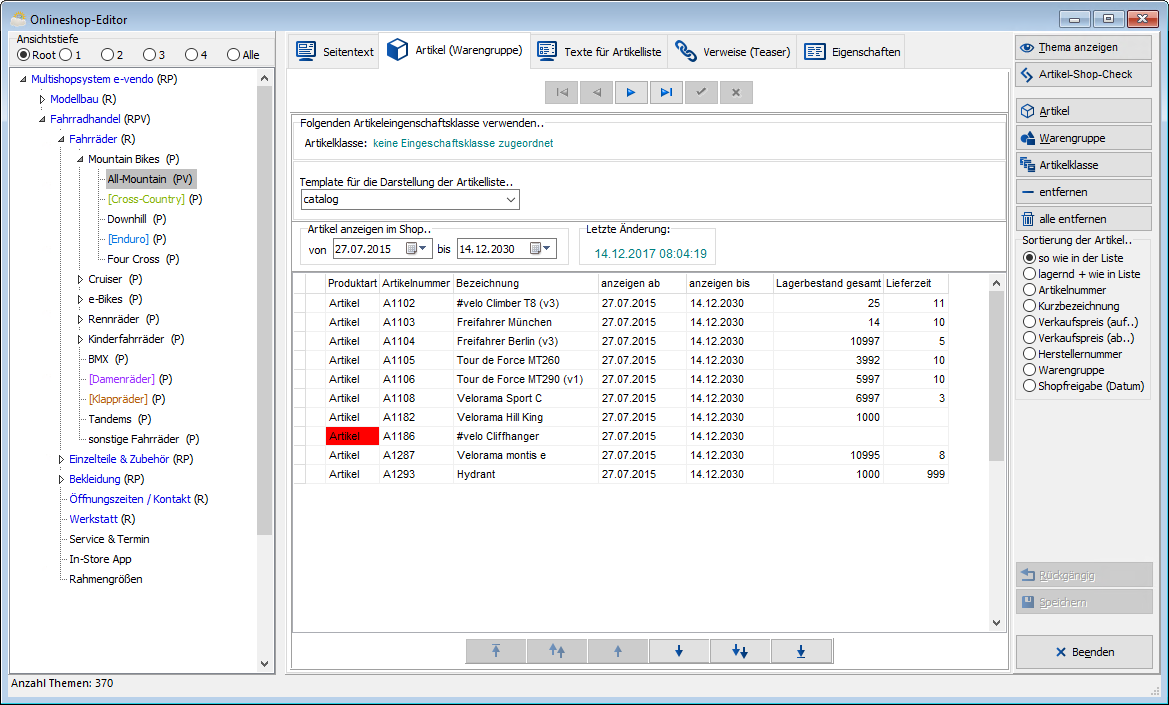Image resolution: width=1169 pixels, height=705 pixels.
Task: Click 'keine Eingeschaftsklasse zugeordnet' link
Action: click(x=463, y=143)
